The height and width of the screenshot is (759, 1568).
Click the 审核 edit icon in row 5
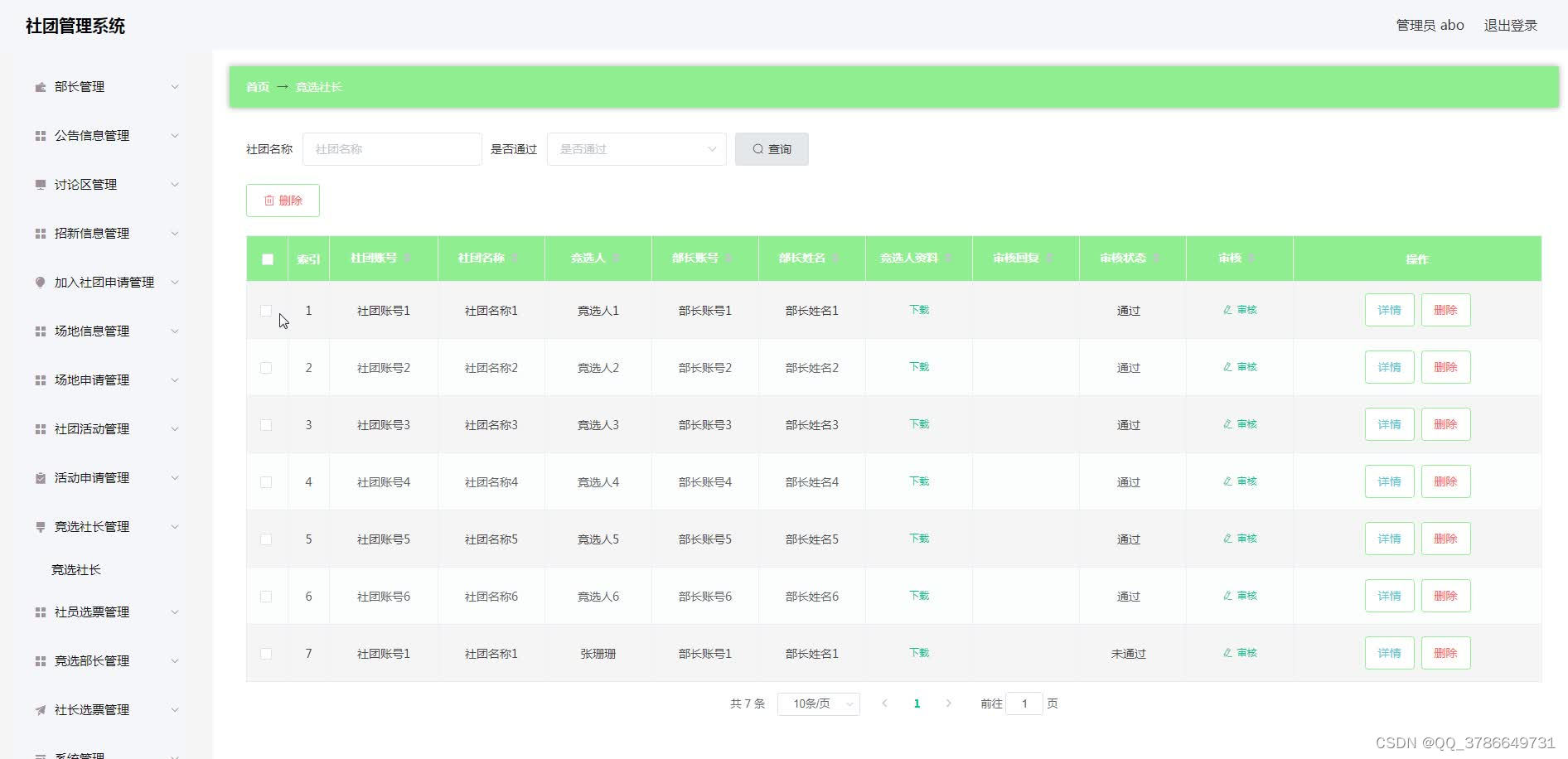1227,539
